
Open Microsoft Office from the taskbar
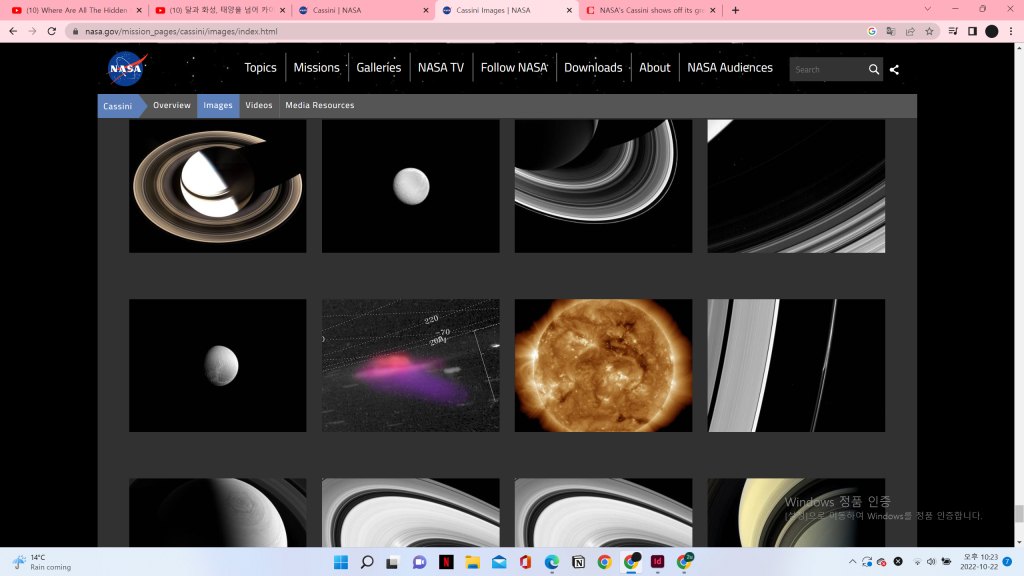(x=525, y=562)
